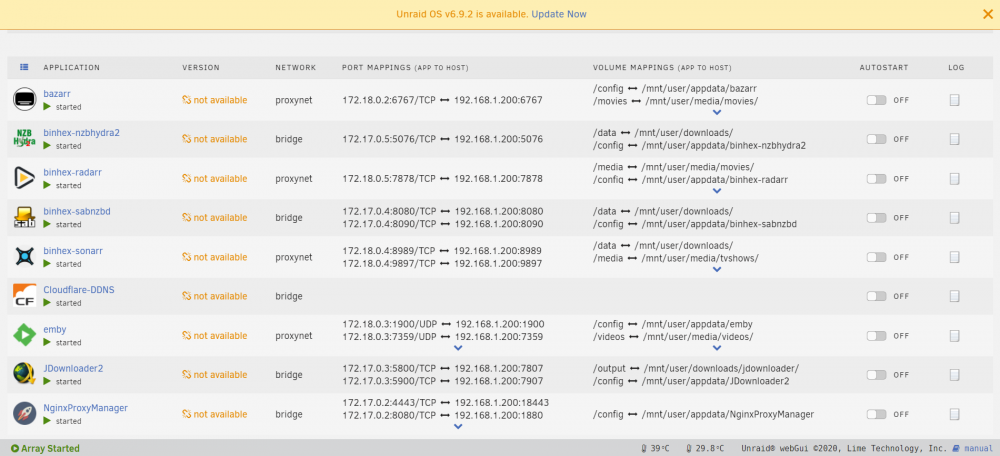This screenshot has width=1000, height=456.
Task: Open the log for Cloudflare-DDNS
Action: pos(955,296)
